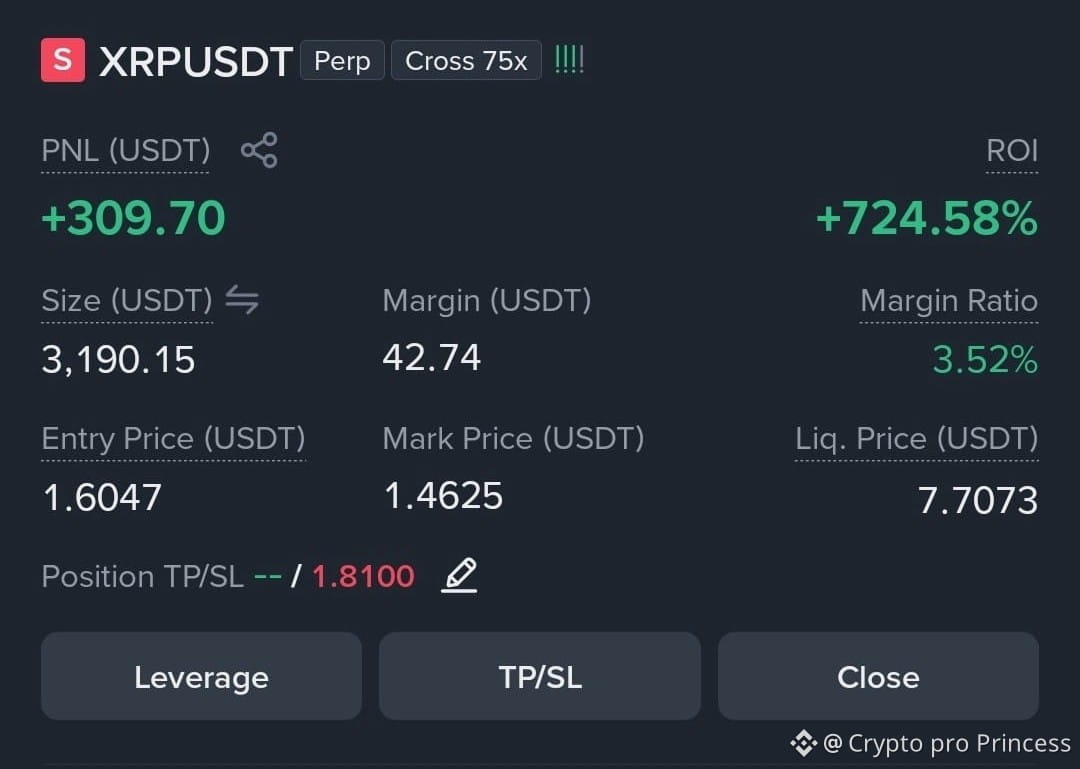Tap the Entry Price (USDT) label

pyautogui.click(x=173, y=439)
